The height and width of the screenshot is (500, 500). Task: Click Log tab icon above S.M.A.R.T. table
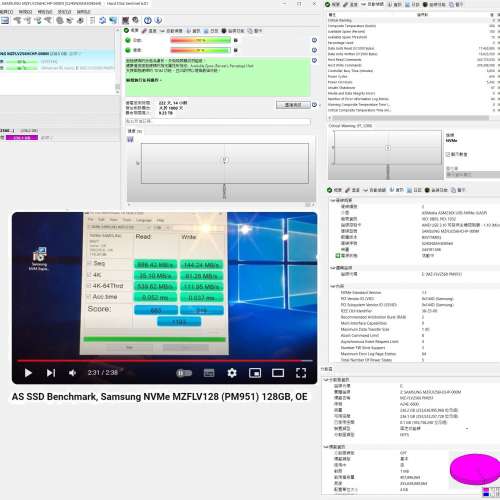[x=407, y=4]
